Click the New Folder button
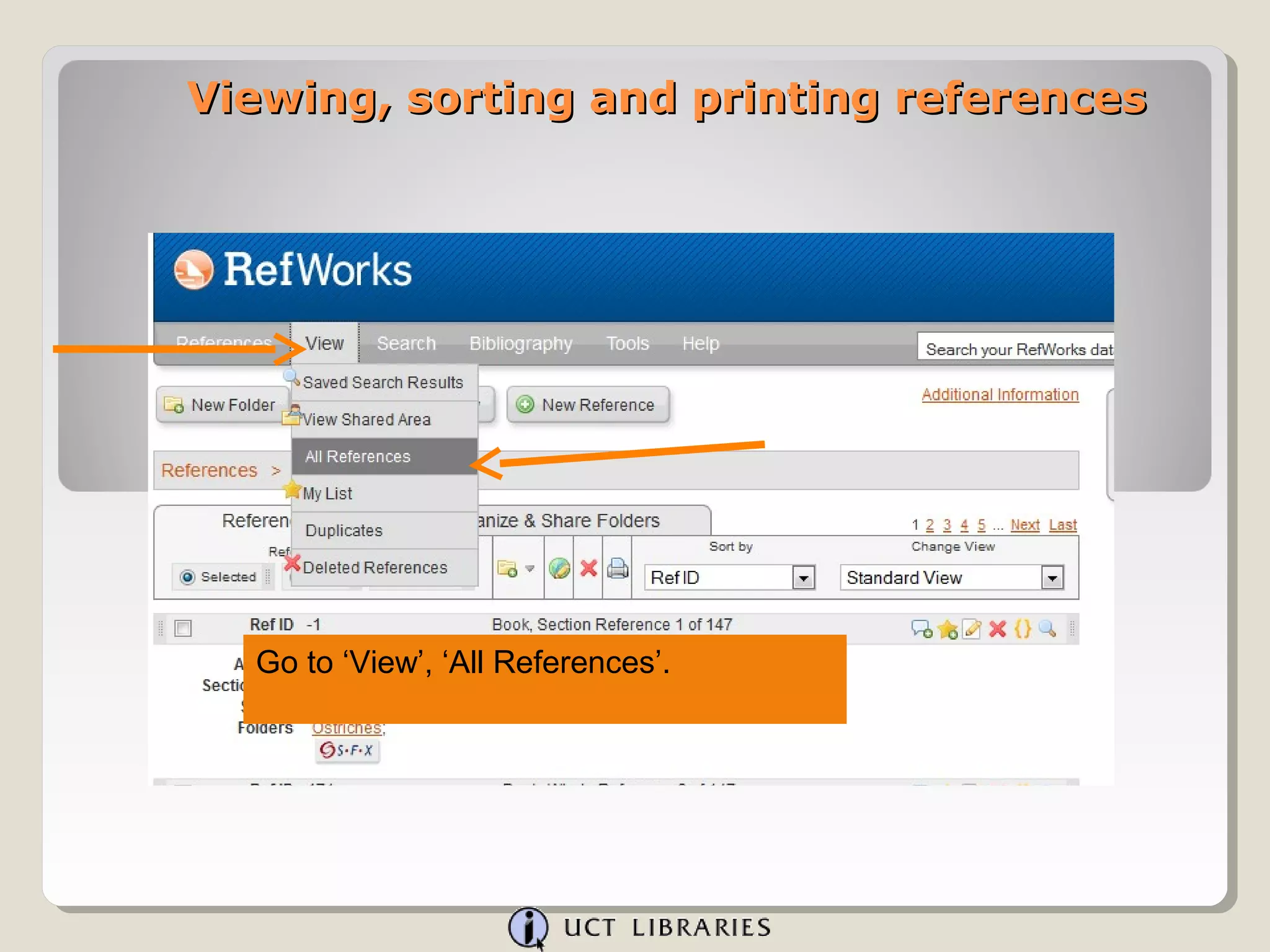 click(x=222, y=405)
